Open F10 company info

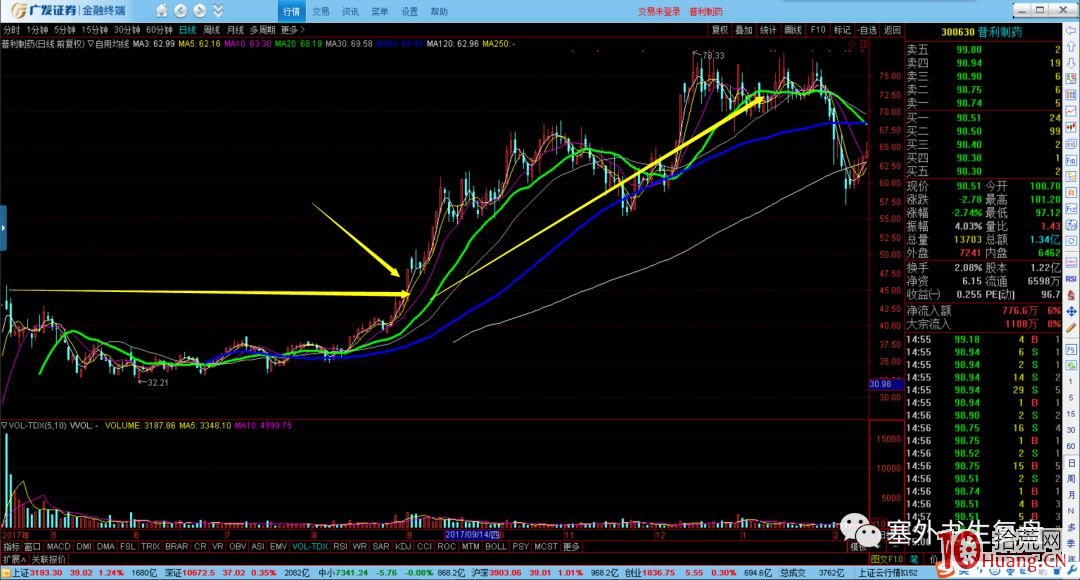[818, 30]
